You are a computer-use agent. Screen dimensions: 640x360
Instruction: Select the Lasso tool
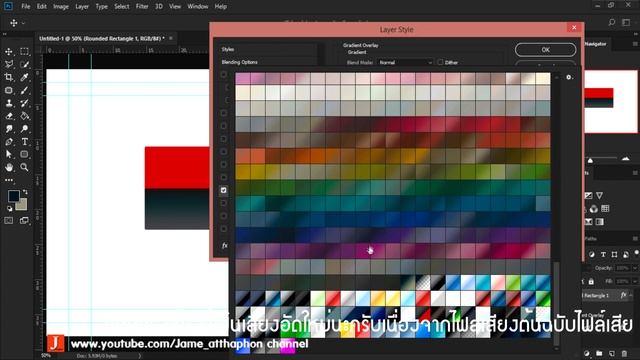point(9,64)
